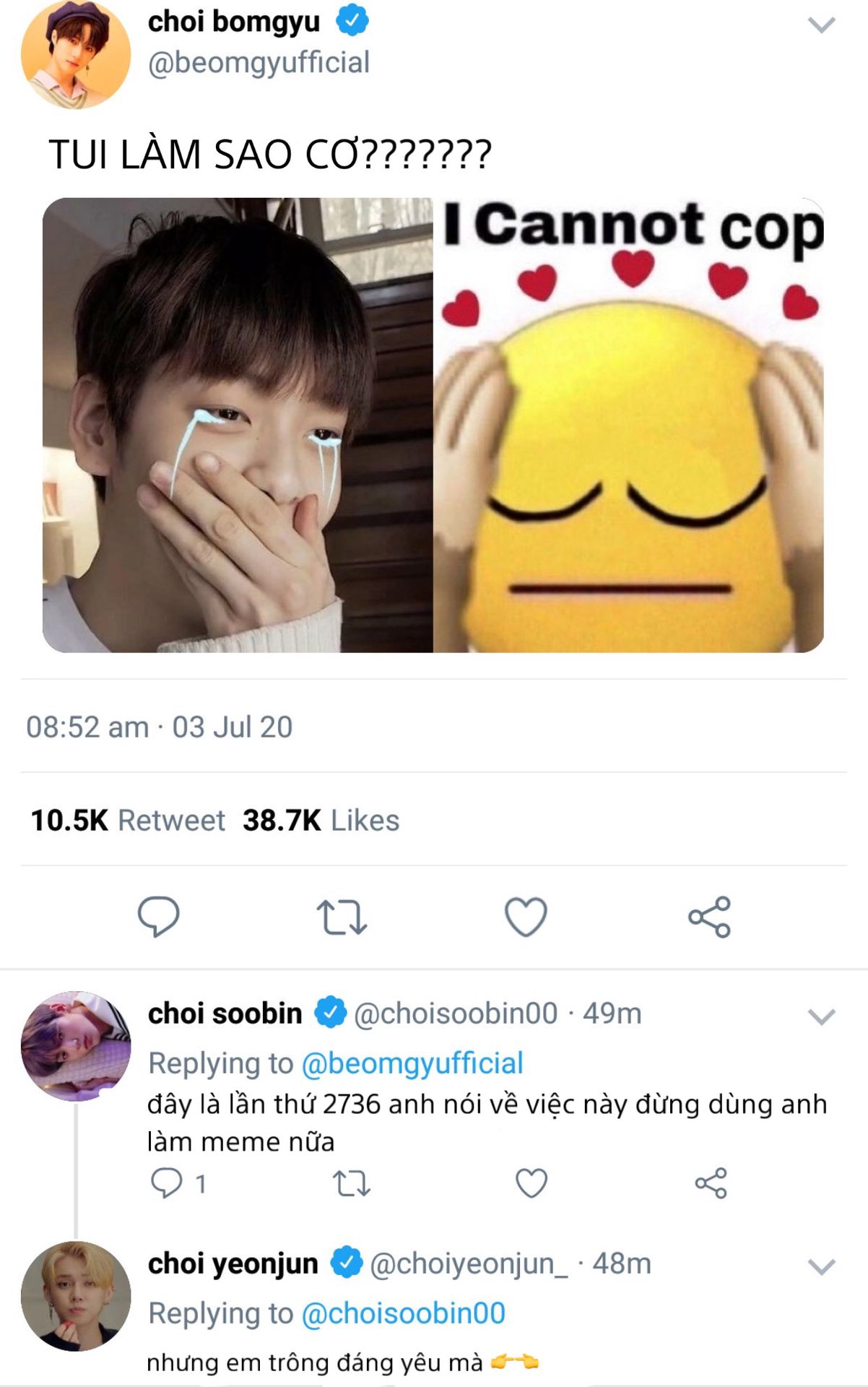This screenshot has height=1387, width=868.
Task: Open the @choisoobin00 mention link
Action: click(403, 1313)
